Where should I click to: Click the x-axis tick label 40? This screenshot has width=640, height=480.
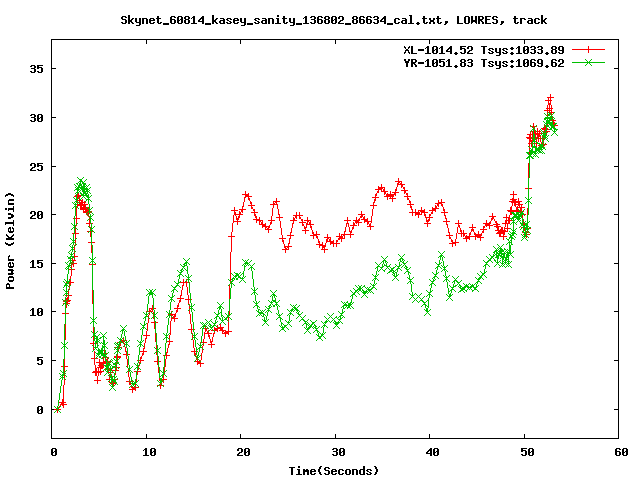(x=432, y=452)
